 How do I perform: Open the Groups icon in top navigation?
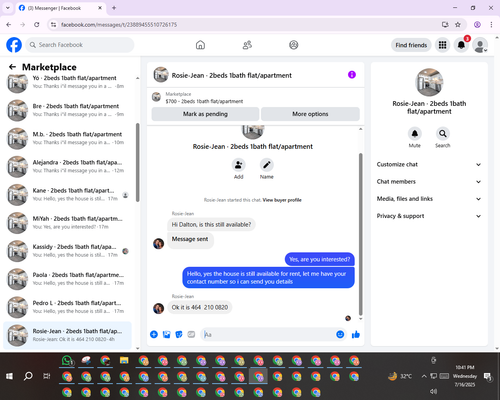point(294,45)
